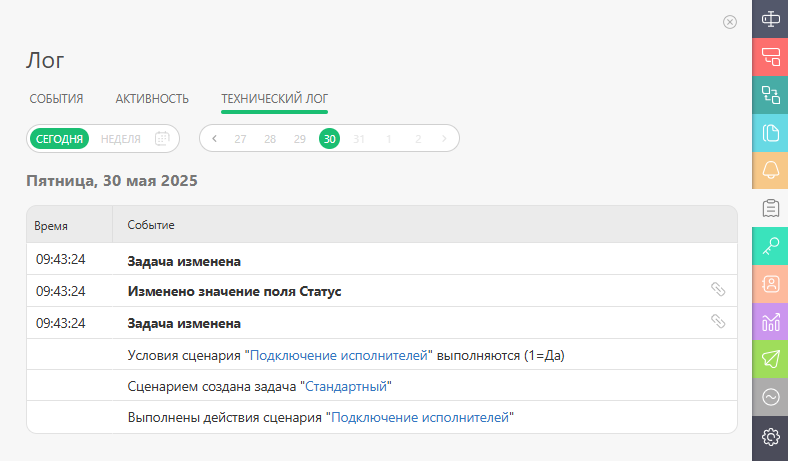This screenshot has width=788, height=461.
Task: Switch period filter to НЕДЕЛЯ
Action: click(x=121, y=139)
